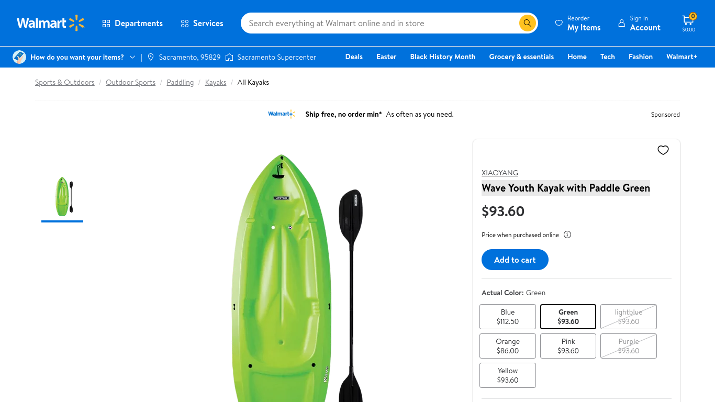Image resolution: width=715 pixels, height=402 pixels.
Task: Open the Services menu
Action: tap(202, 23)
